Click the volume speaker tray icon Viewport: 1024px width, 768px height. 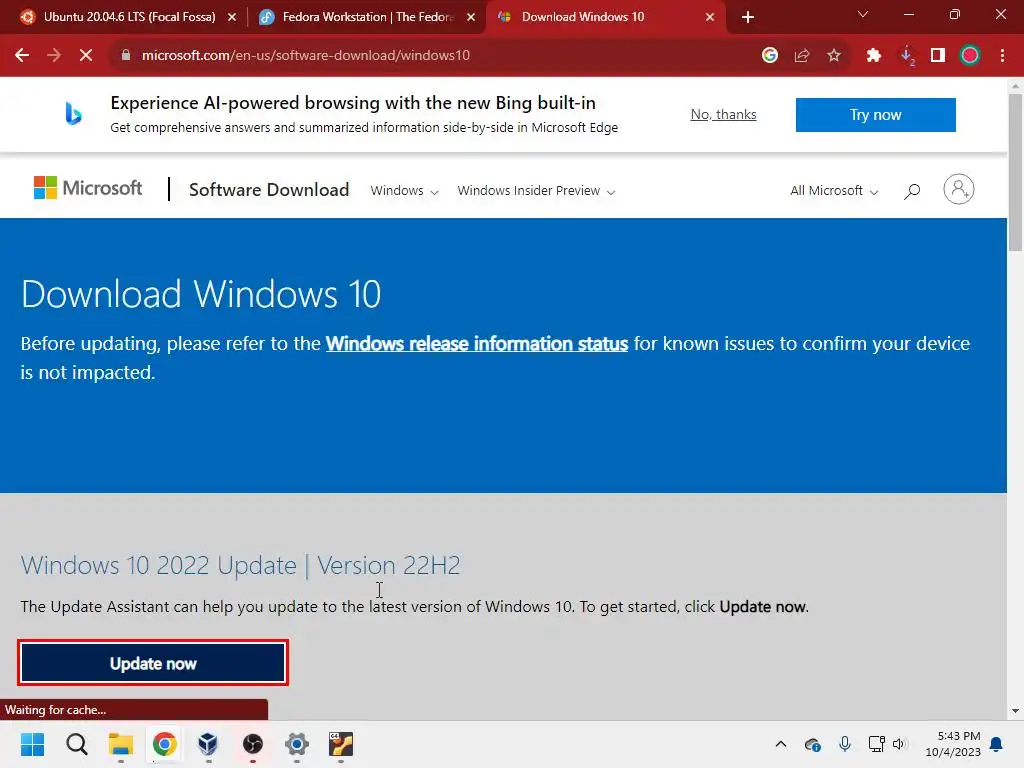click(x=900, y=744)
